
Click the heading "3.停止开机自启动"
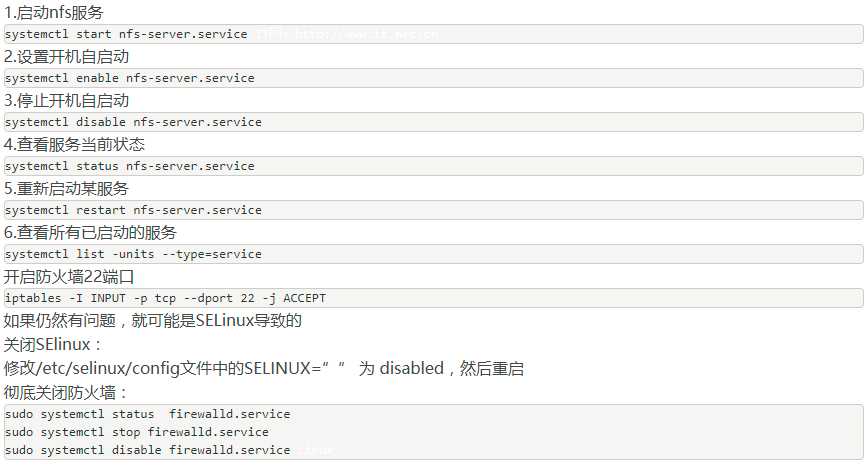click(66, 101)
